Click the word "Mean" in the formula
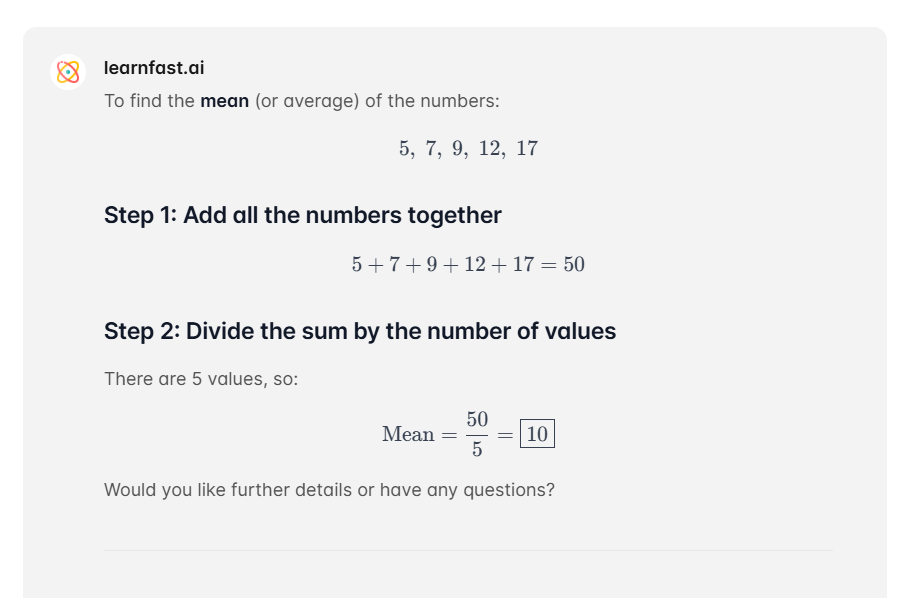 408,434
